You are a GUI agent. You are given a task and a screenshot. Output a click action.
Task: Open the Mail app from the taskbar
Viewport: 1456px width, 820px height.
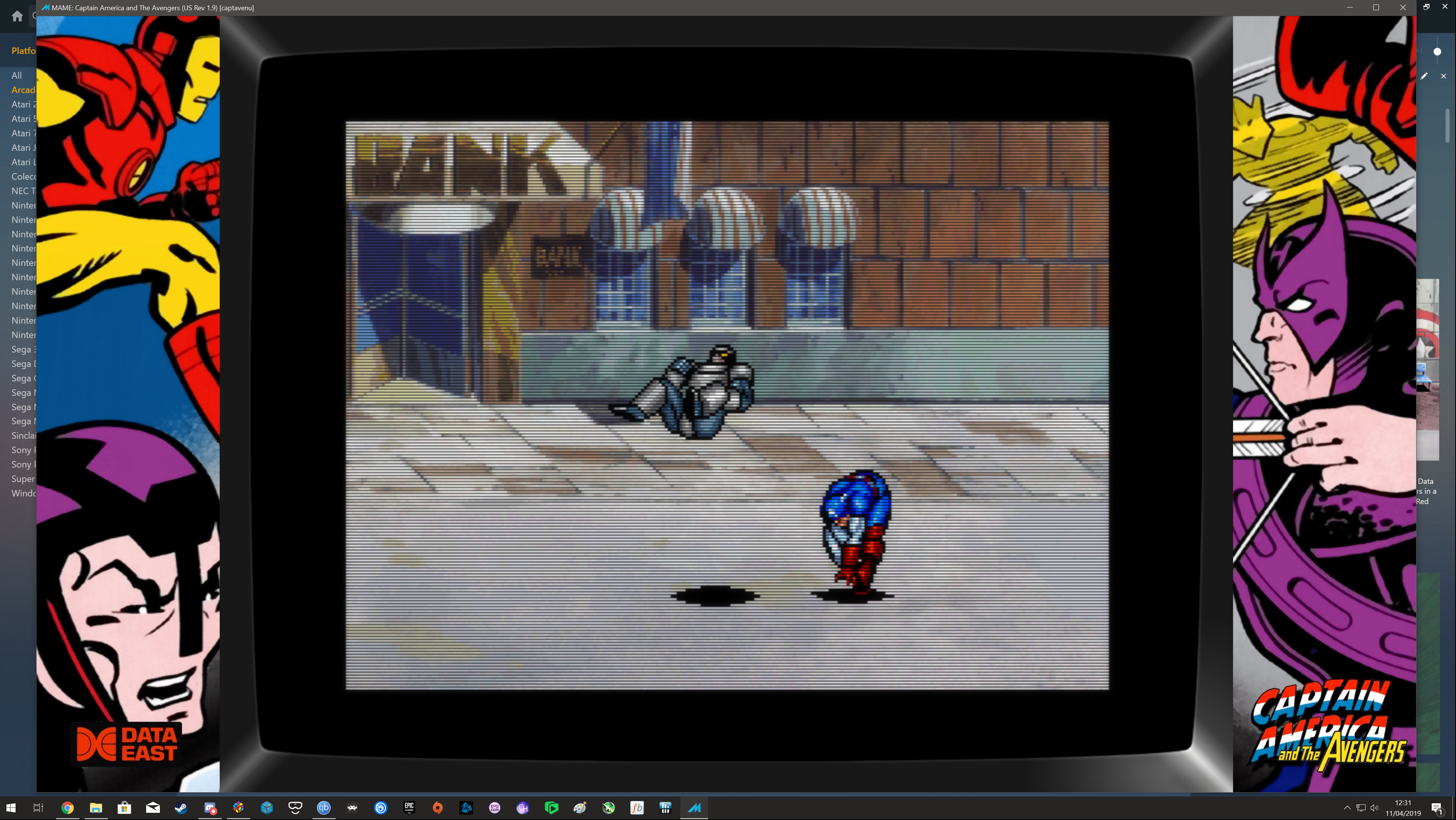click(x=153, y=807)
